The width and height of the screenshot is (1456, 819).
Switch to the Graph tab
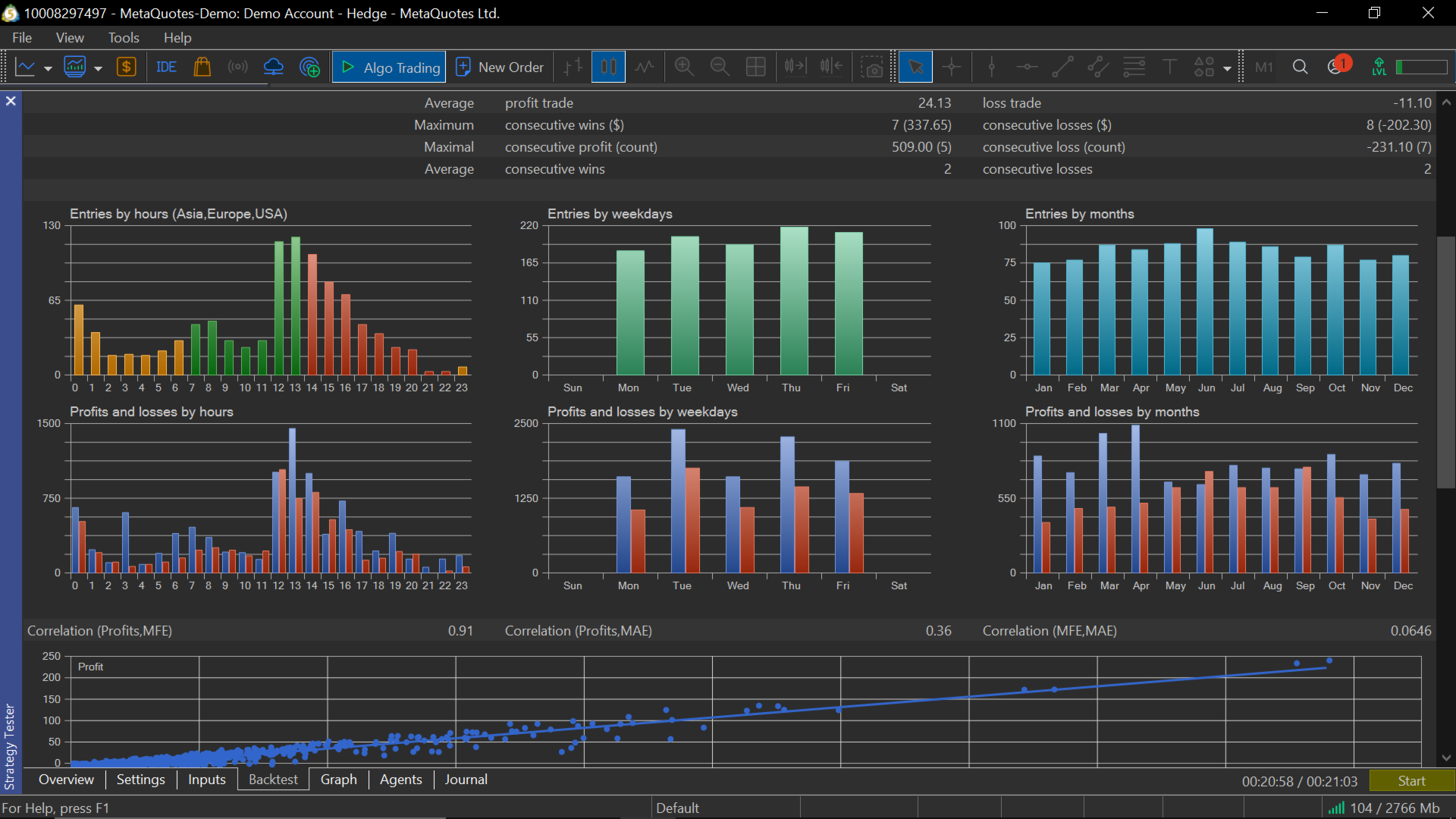(338, 780)
